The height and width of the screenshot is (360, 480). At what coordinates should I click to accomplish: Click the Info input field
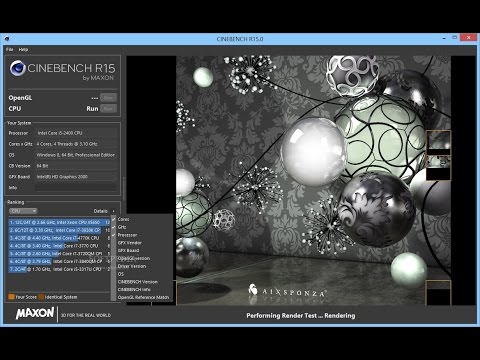click(x=76, y=188)
